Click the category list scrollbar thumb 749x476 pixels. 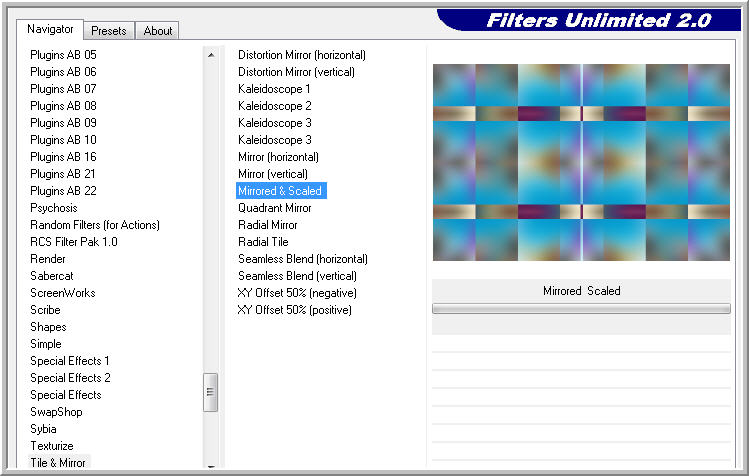point(210,392)
